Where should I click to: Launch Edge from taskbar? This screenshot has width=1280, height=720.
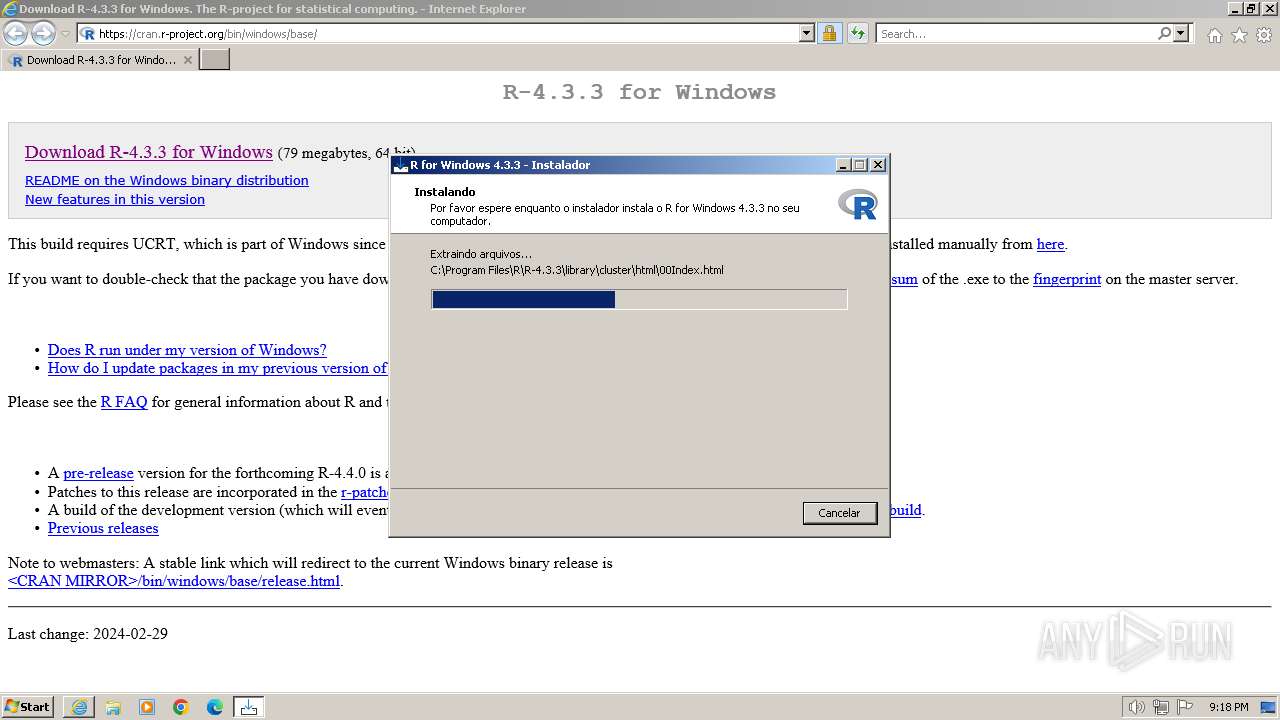pos(215,707)
